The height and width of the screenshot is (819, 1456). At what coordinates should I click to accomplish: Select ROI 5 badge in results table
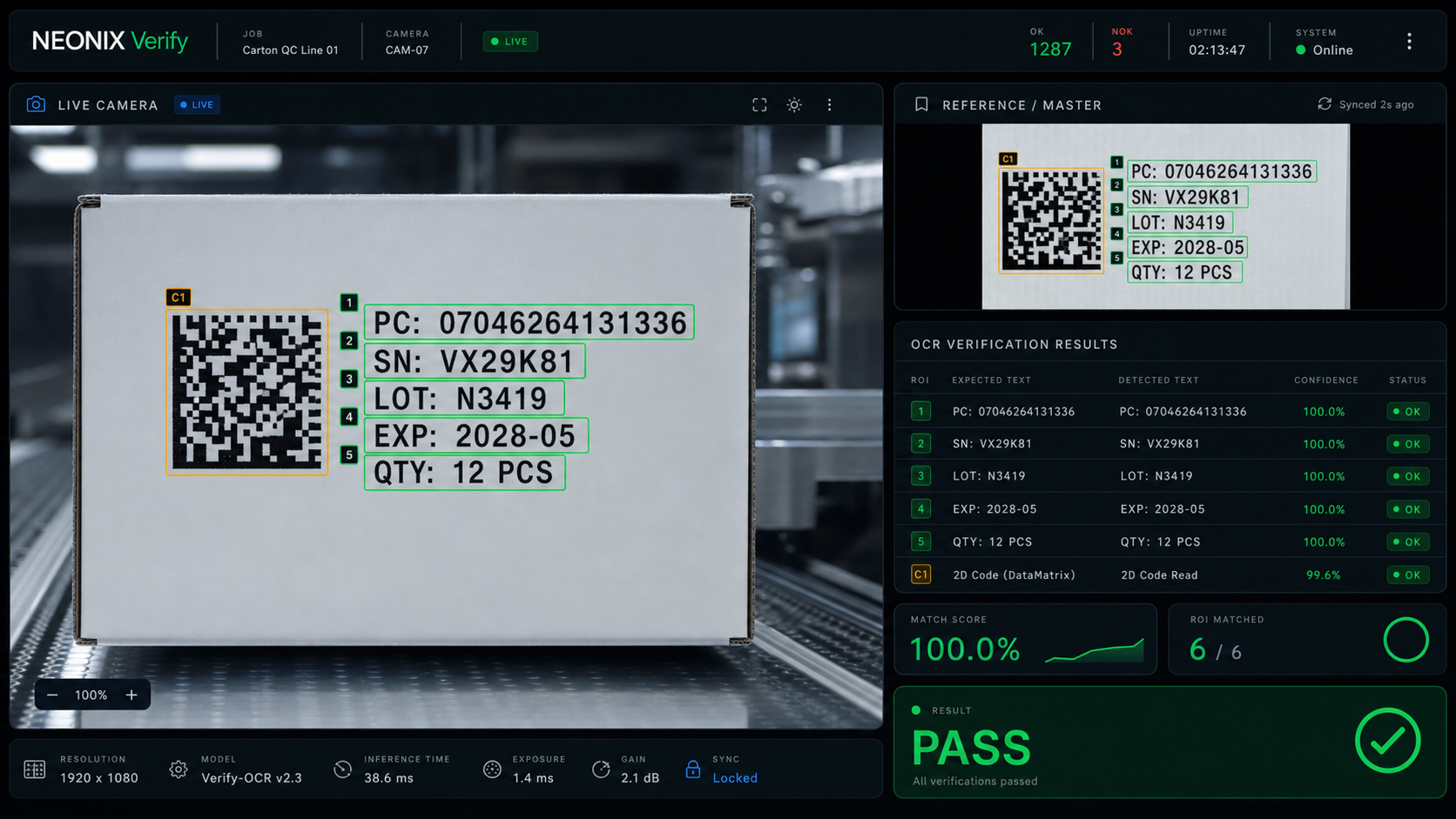920,541
